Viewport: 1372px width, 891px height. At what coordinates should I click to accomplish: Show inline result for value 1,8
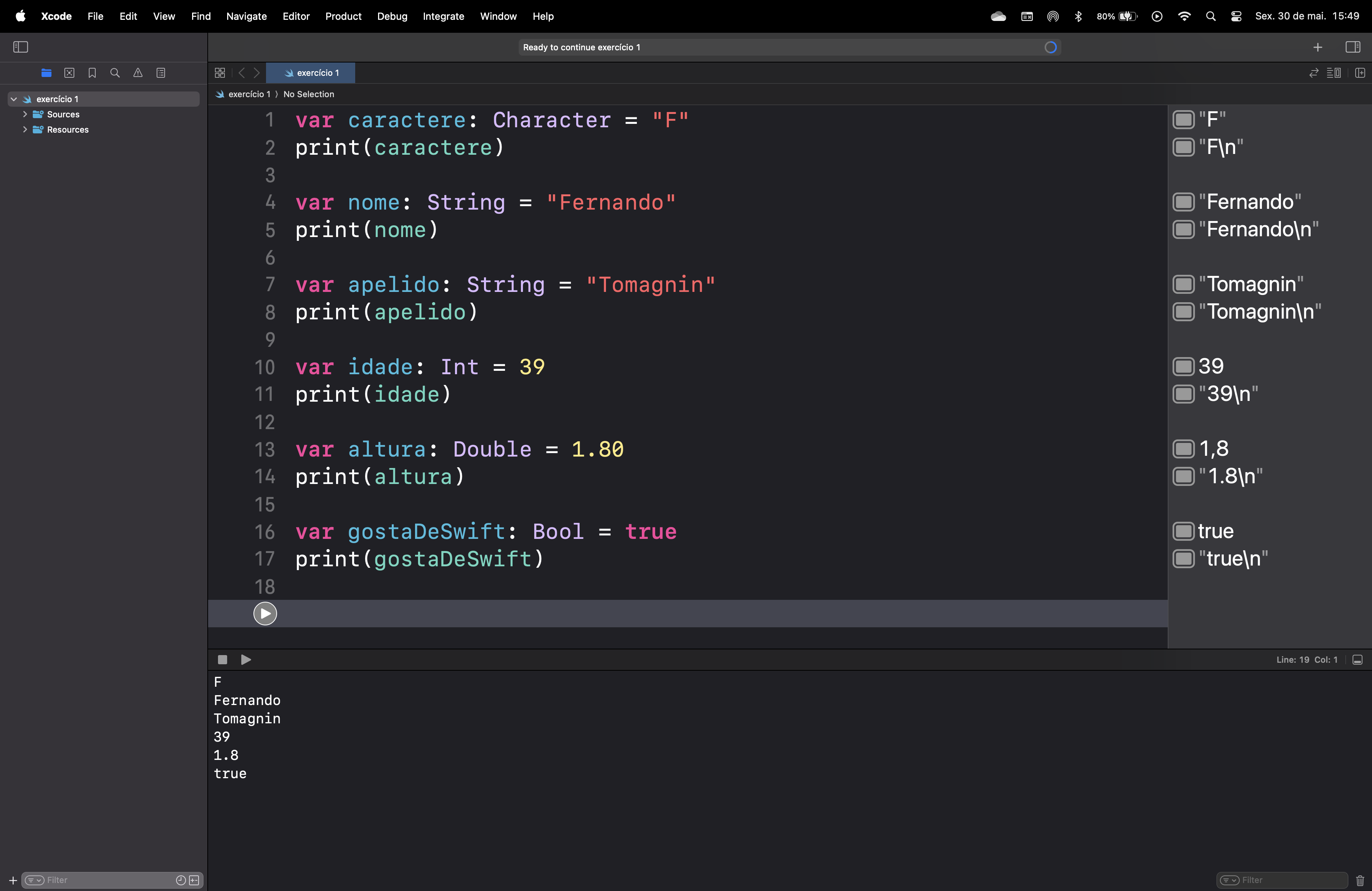1183,449
